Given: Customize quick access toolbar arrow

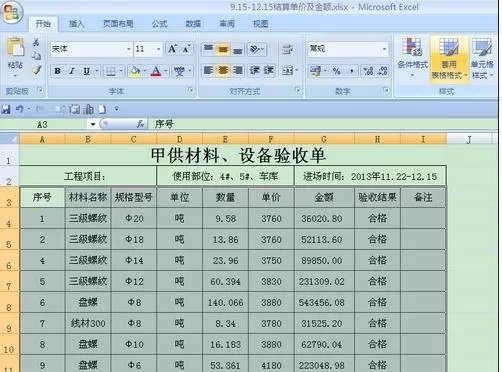Looking at the screenshot, I should point(116,109).
